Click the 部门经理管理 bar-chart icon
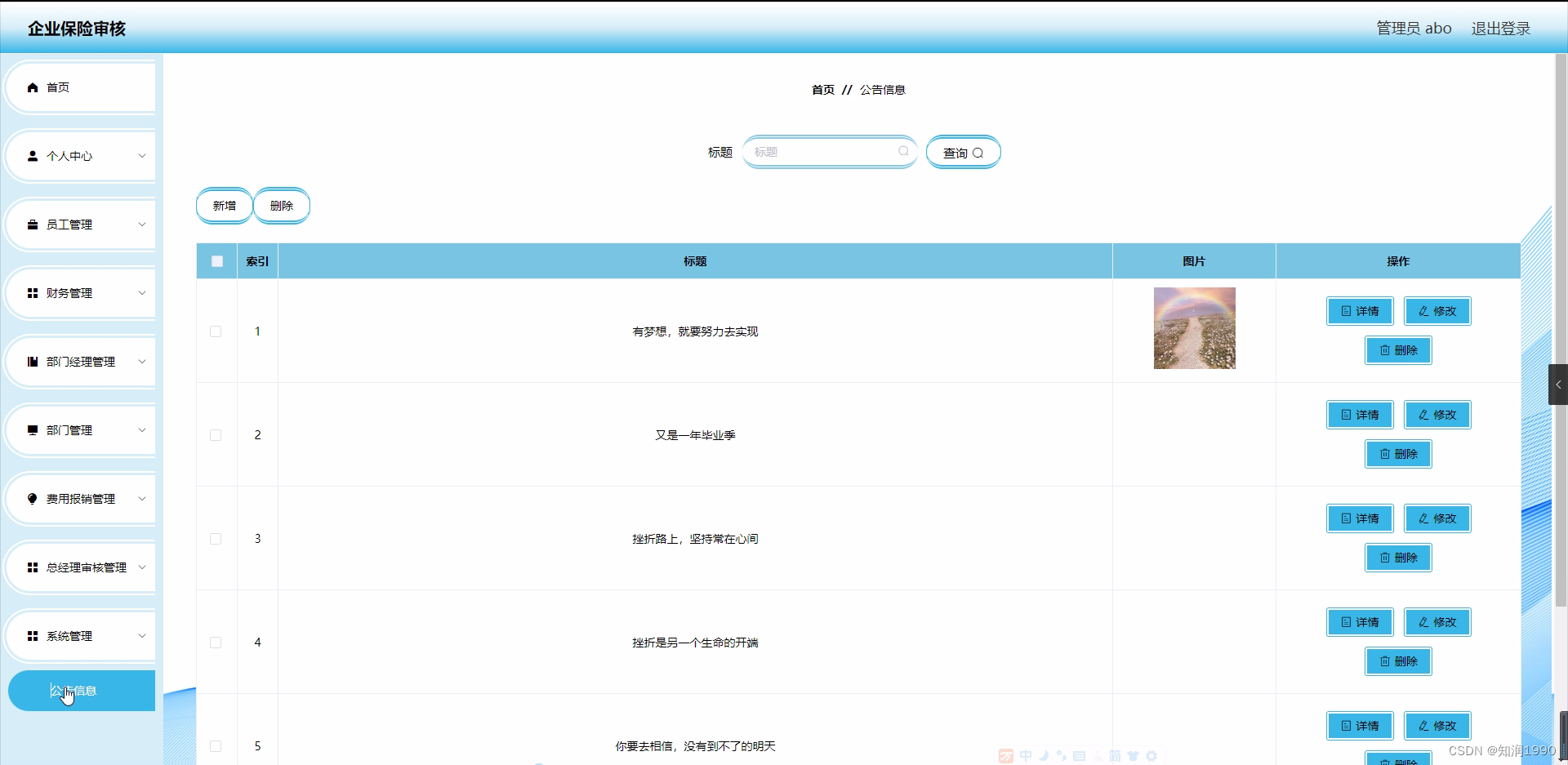This screenshot has width=1568, height=765. pyautogui.click(x=33, y=362)
